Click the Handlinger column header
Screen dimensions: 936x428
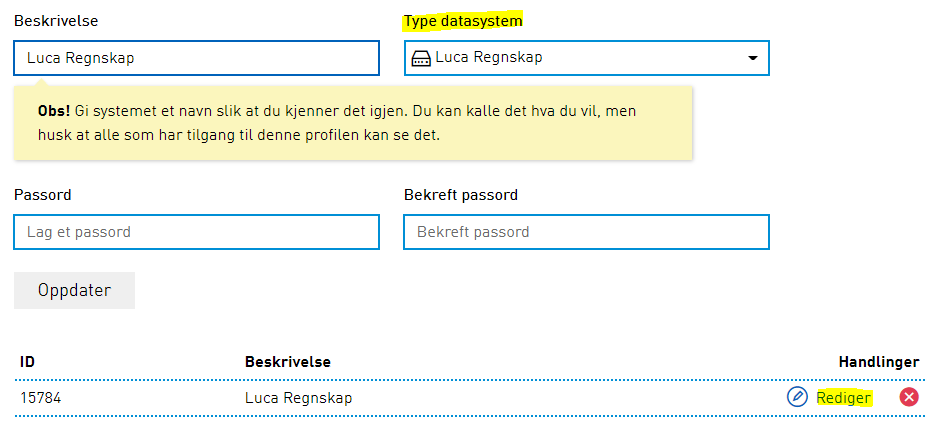pyautogui.click(x=878, y=362)
